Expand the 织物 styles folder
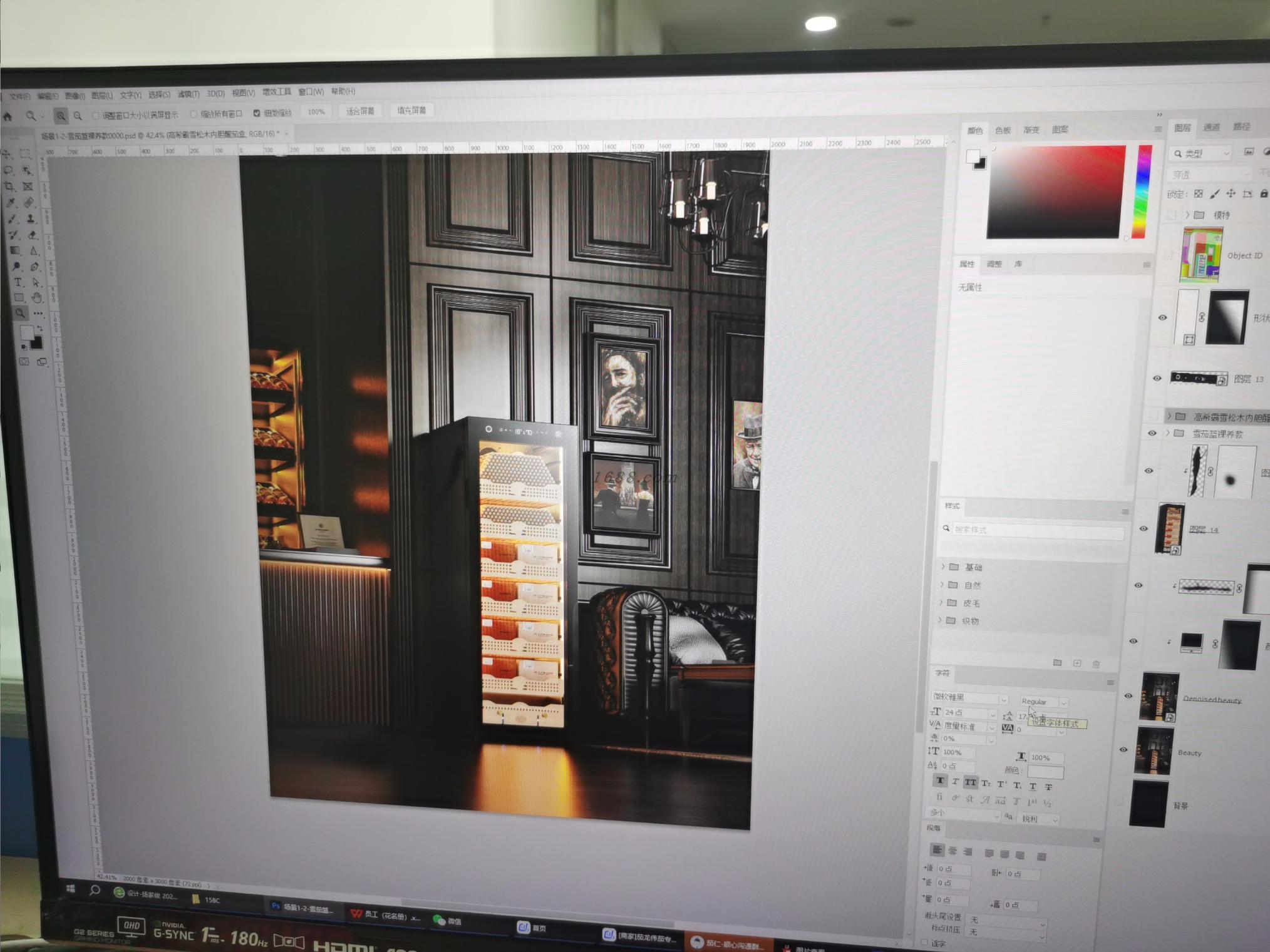The width and height of the screenshot is (1270, 952). tap(939, 620)
